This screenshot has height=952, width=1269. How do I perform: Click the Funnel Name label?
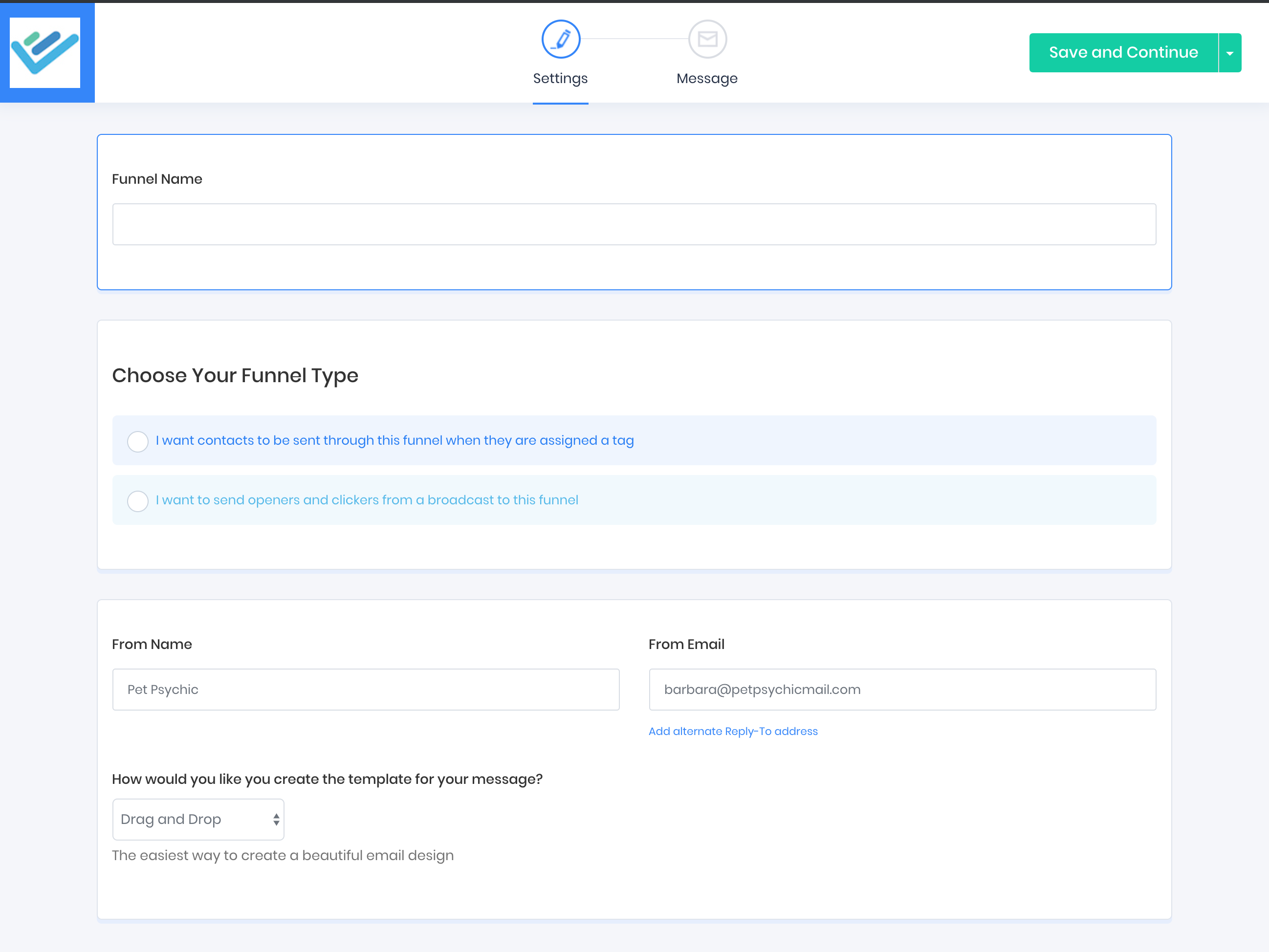[156, 179]
